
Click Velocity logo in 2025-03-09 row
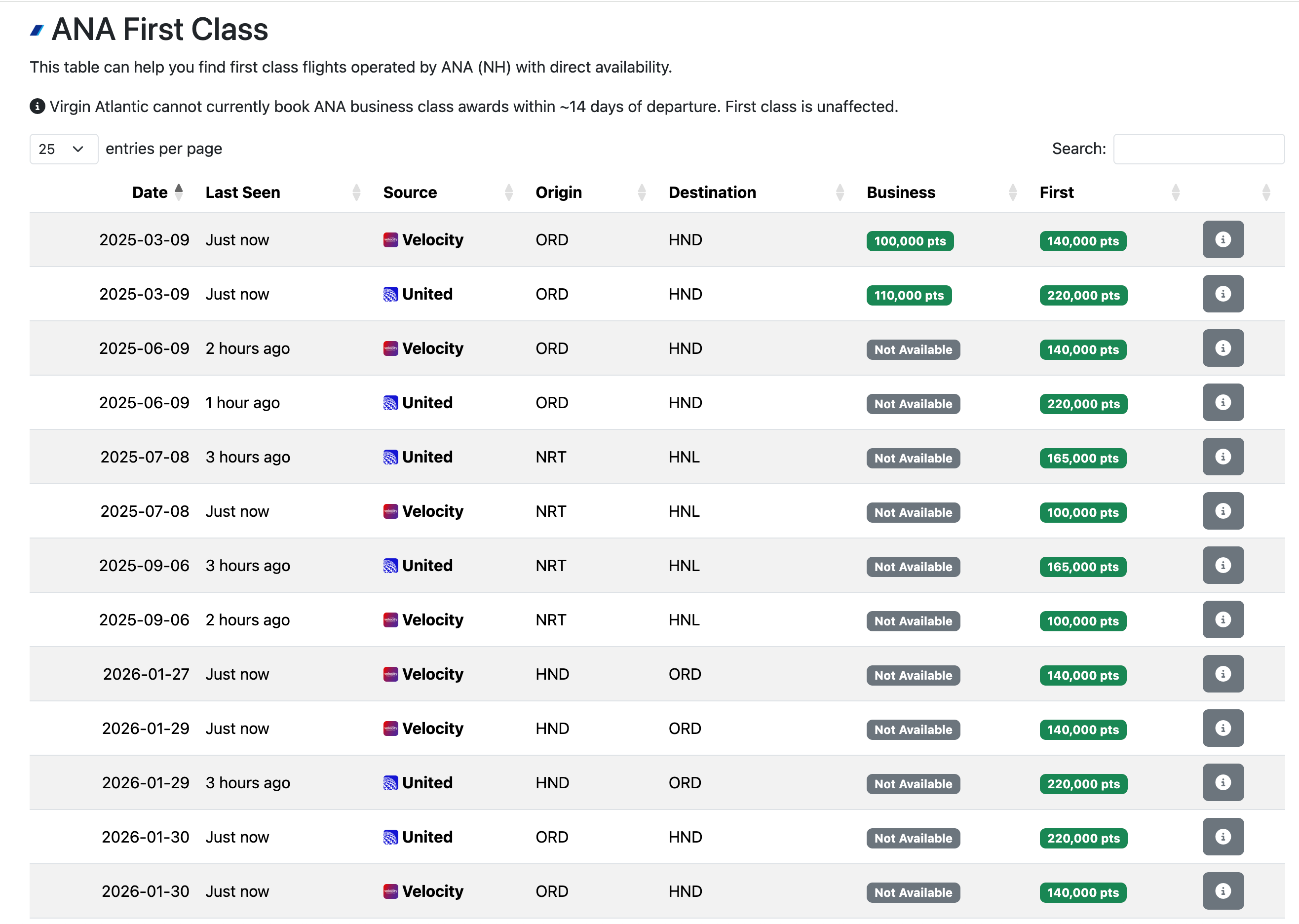pyautogui.click(x=390, y=240)
